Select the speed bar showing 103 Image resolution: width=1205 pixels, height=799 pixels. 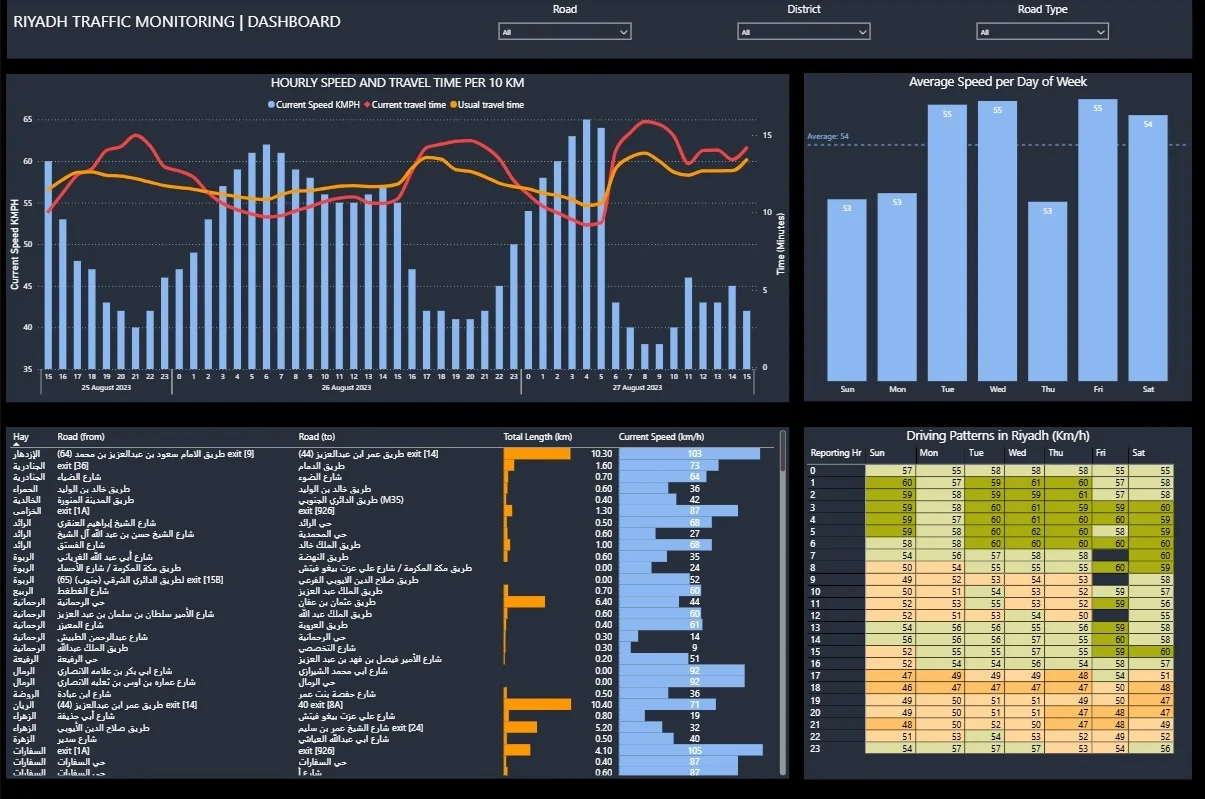pos(689,454)
